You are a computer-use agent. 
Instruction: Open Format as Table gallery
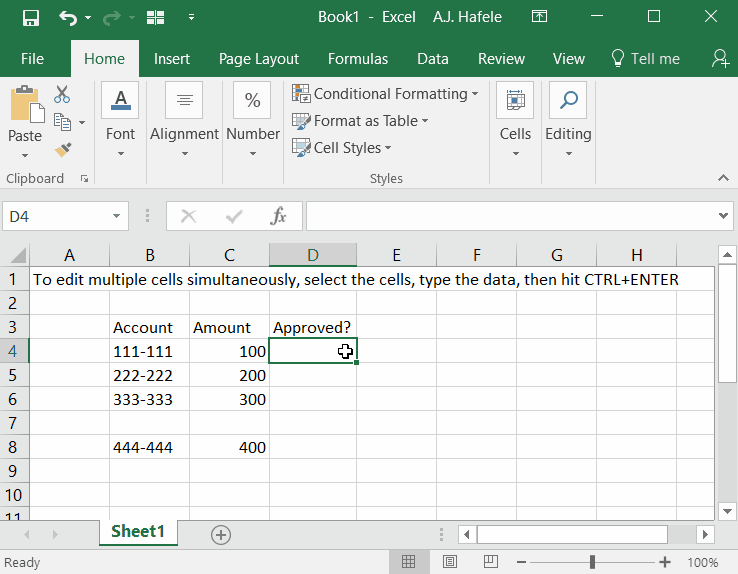click(360, 121)
